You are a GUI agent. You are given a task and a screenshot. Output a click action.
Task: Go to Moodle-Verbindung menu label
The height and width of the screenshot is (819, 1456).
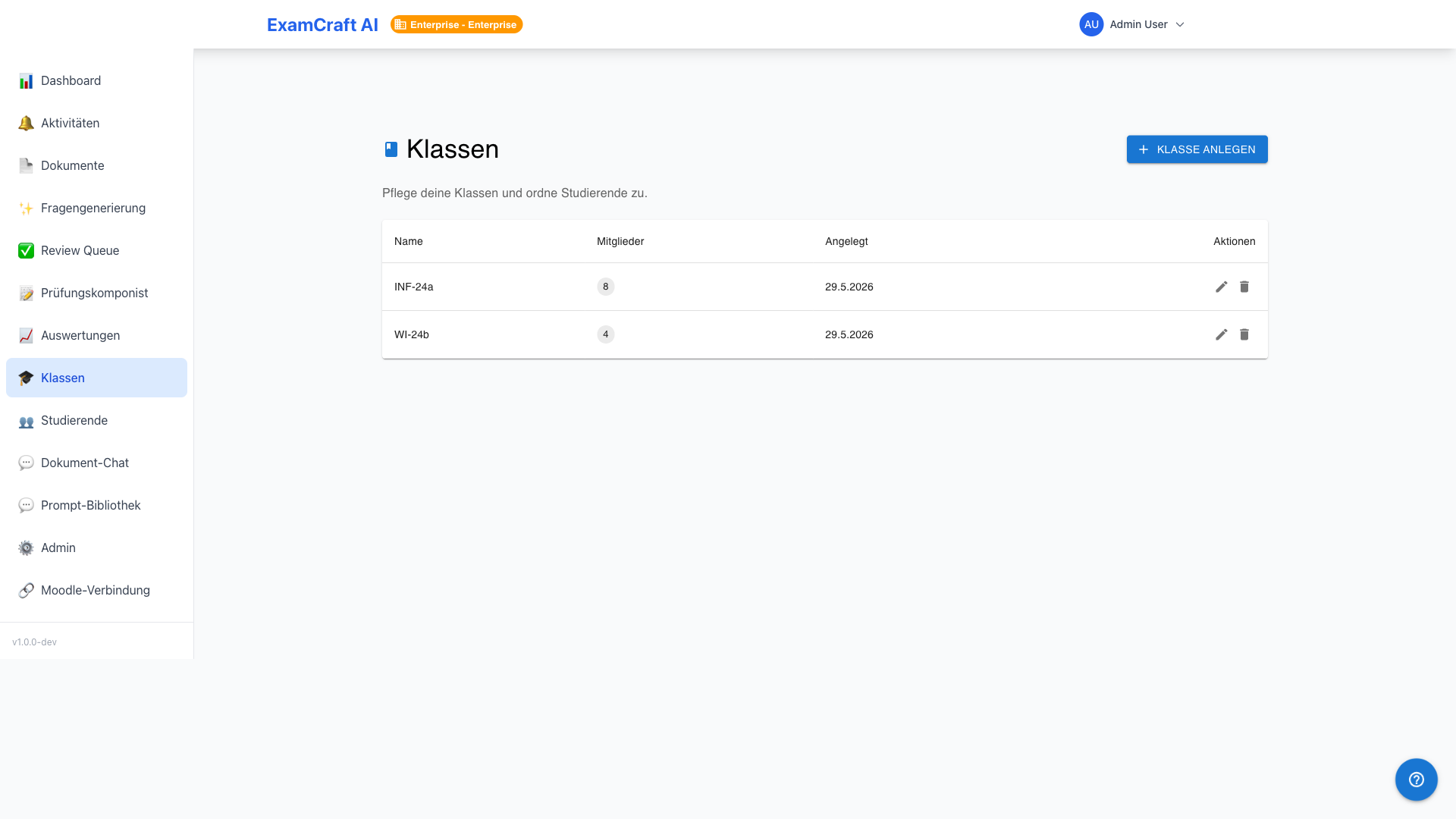point(96,590)
